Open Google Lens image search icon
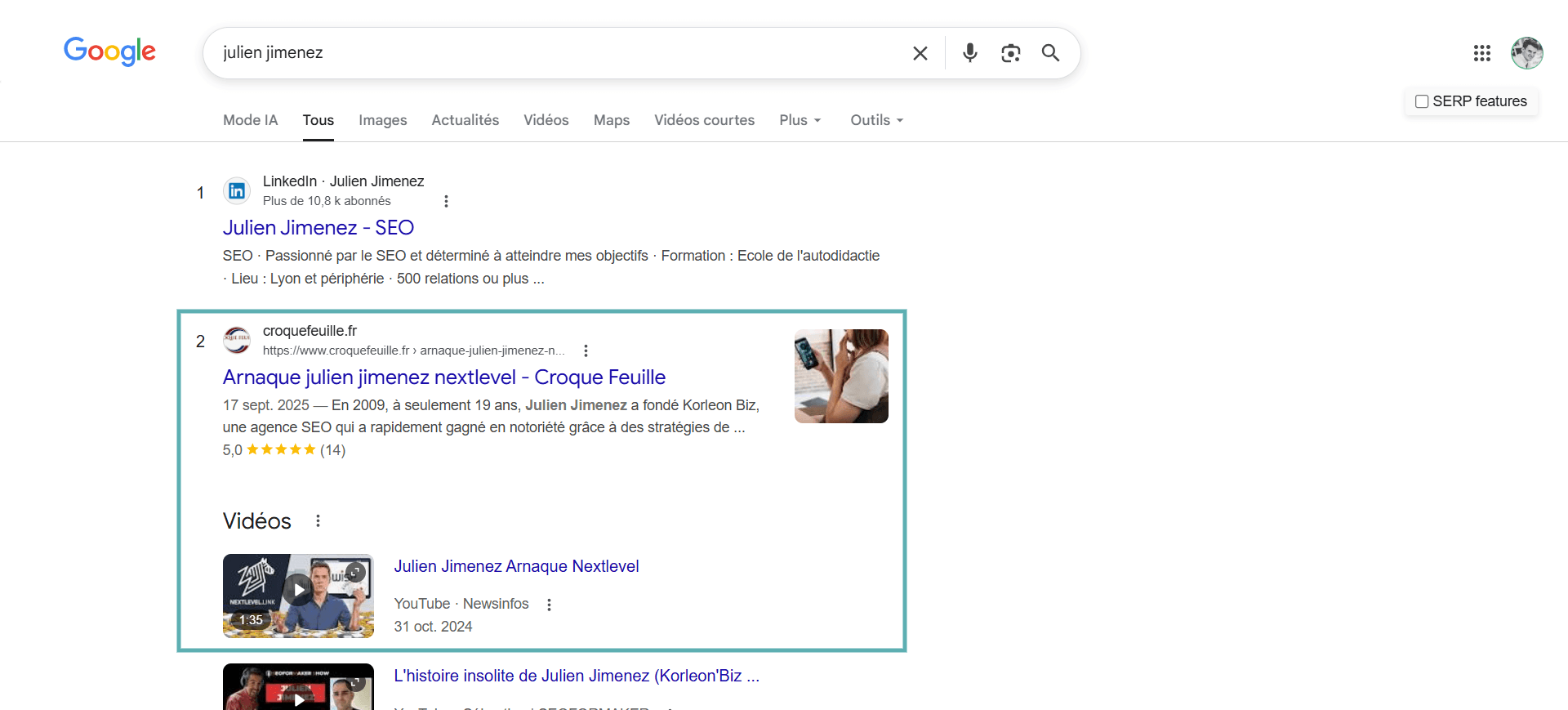Image resolution: width=1568 pixels, height=710 pixels. point(1011,53)
